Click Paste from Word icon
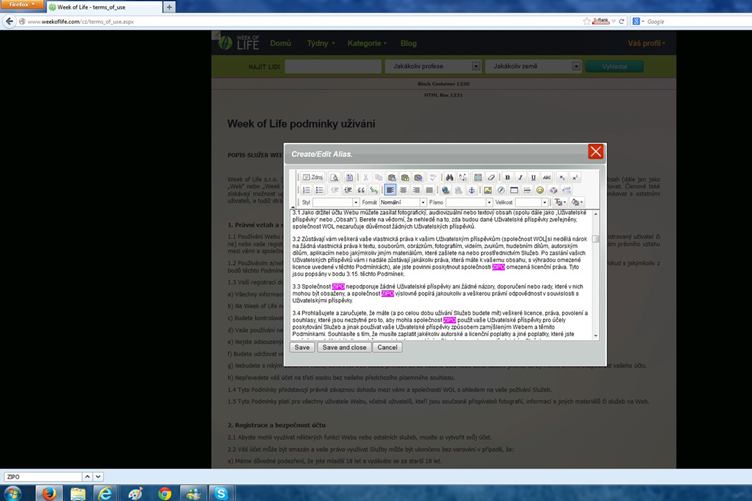752x501 pixels. [418, 177]
